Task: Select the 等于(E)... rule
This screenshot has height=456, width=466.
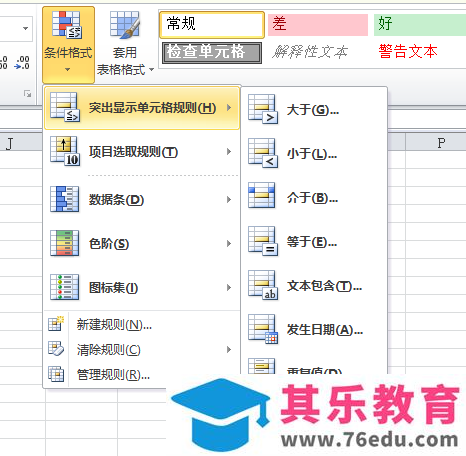Action: 314,242
